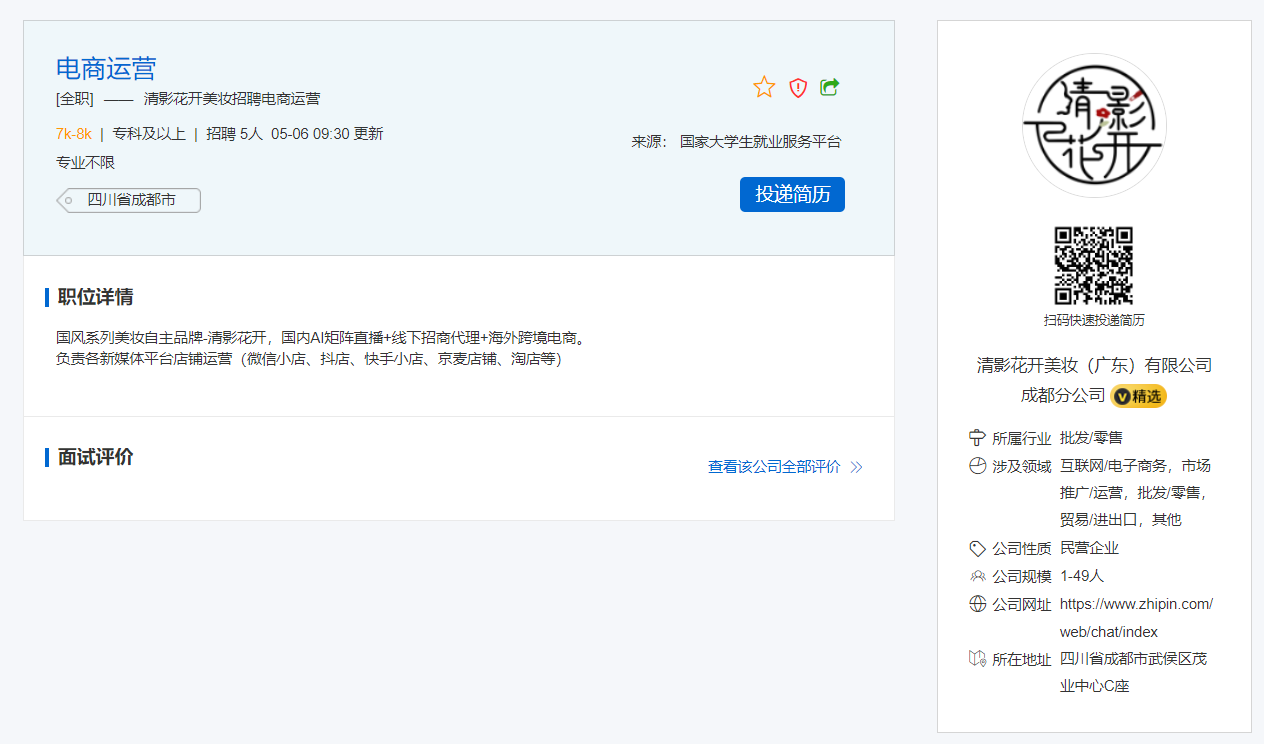Open 查看该公司全部评价 link
This screenshot has width=1264, height=744.
774,467
